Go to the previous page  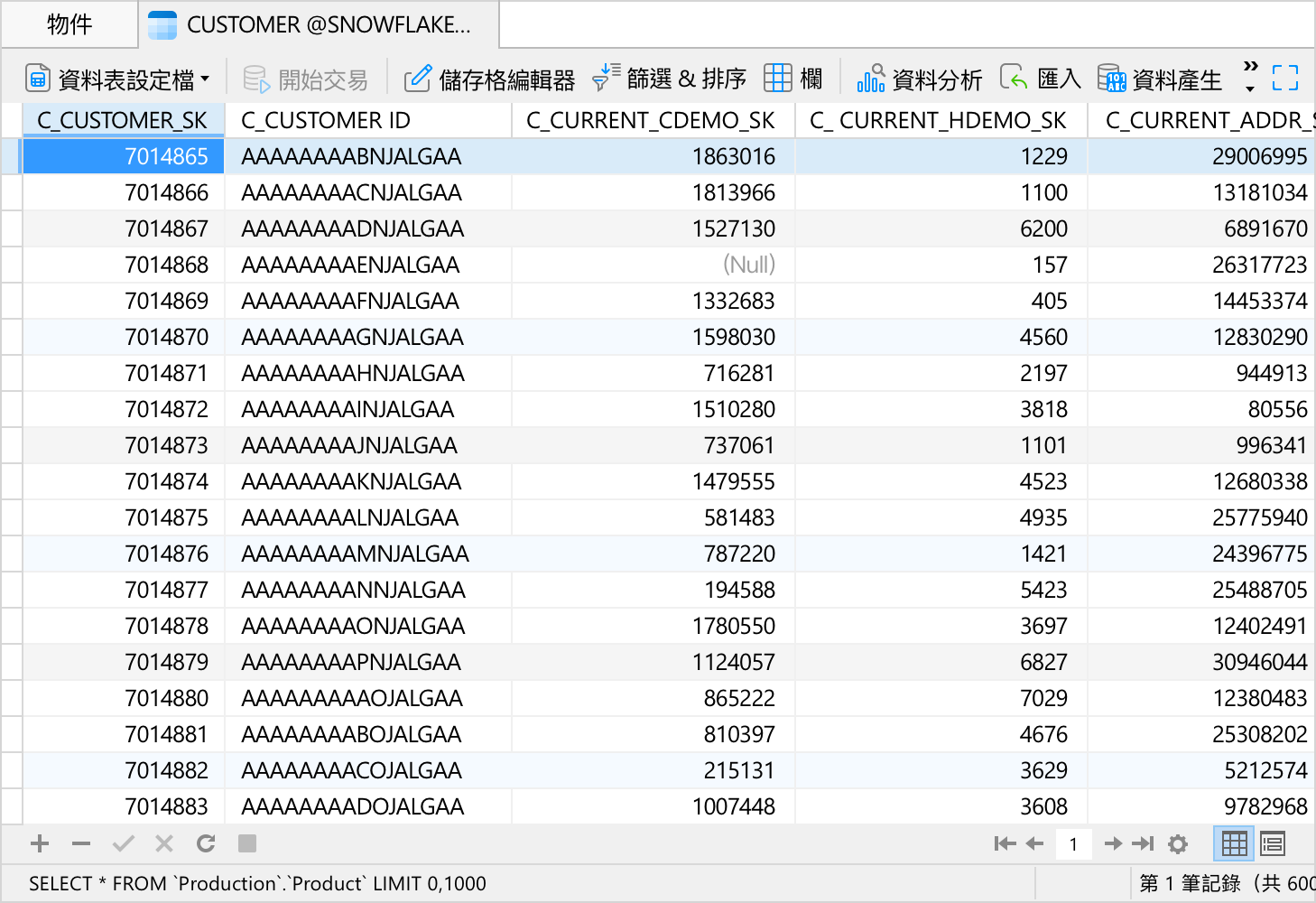pyautogui.click(x=1034, y=843)
